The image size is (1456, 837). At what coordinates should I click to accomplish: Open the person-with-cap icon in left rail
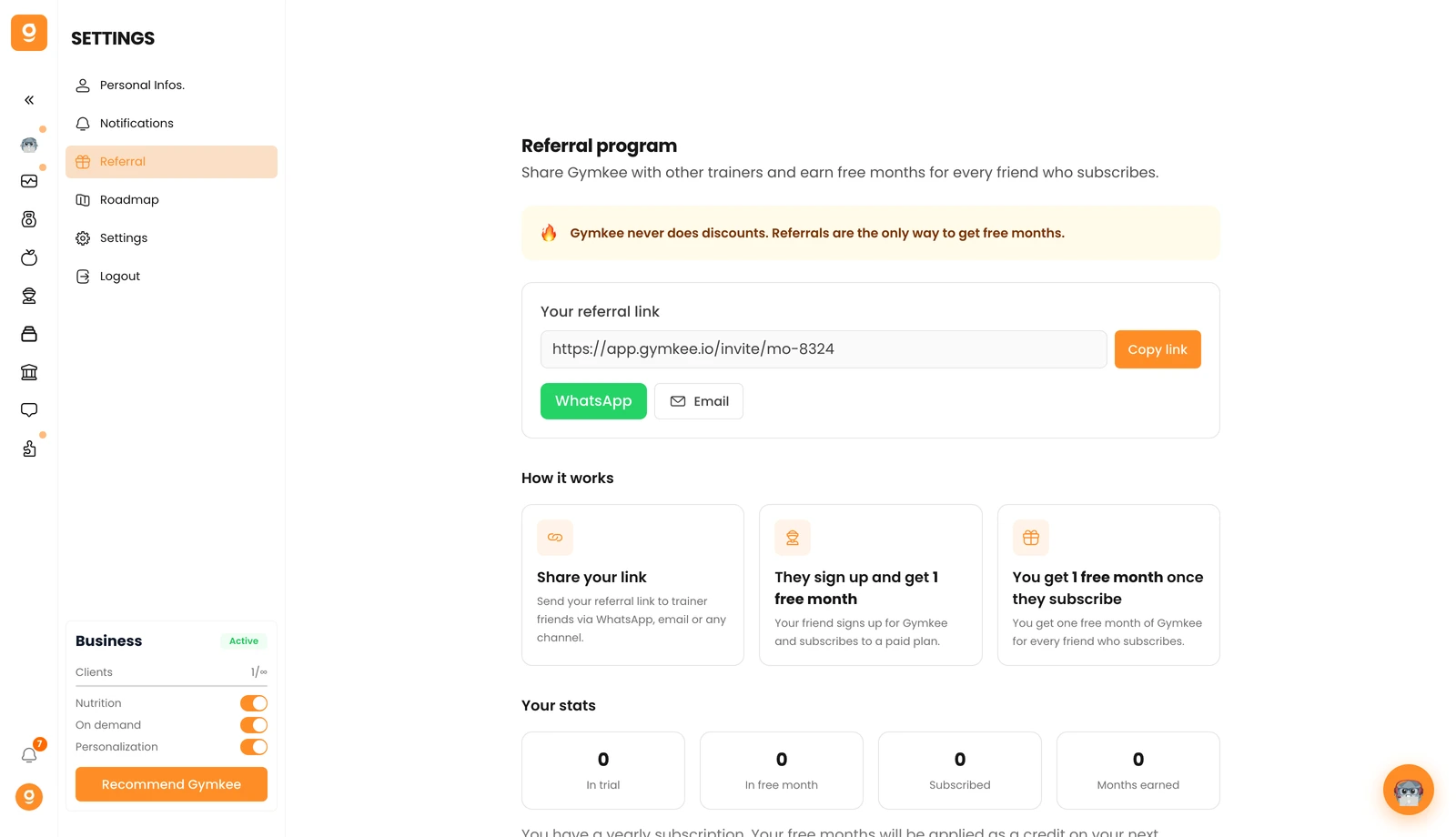point(29,296)
